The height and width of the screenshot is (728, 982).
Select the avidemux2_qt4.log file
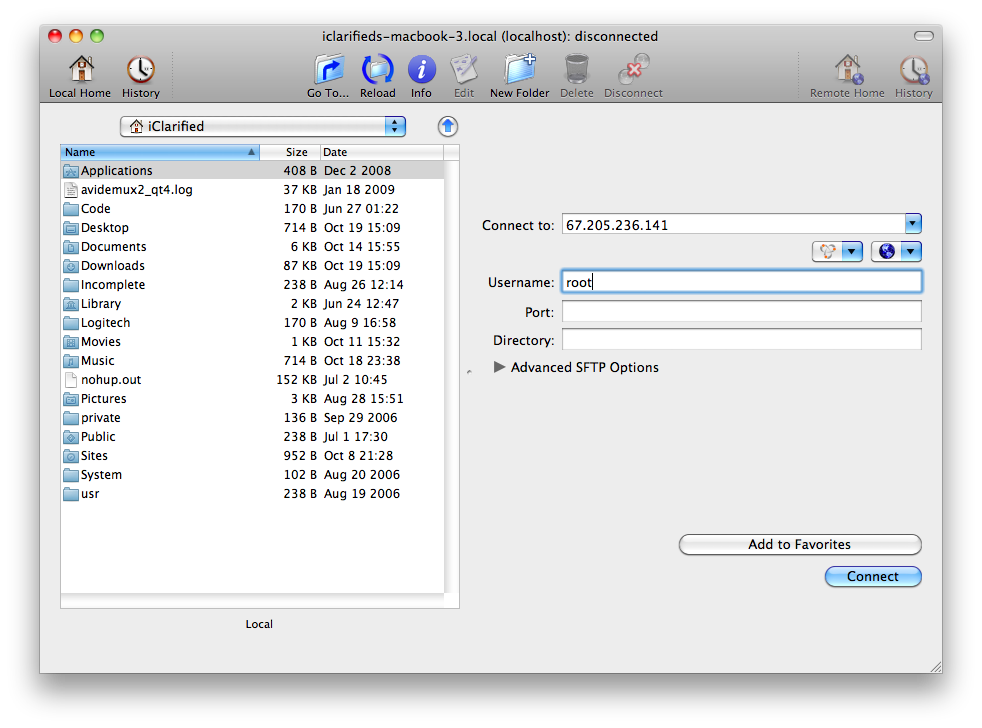click(136, 190)
